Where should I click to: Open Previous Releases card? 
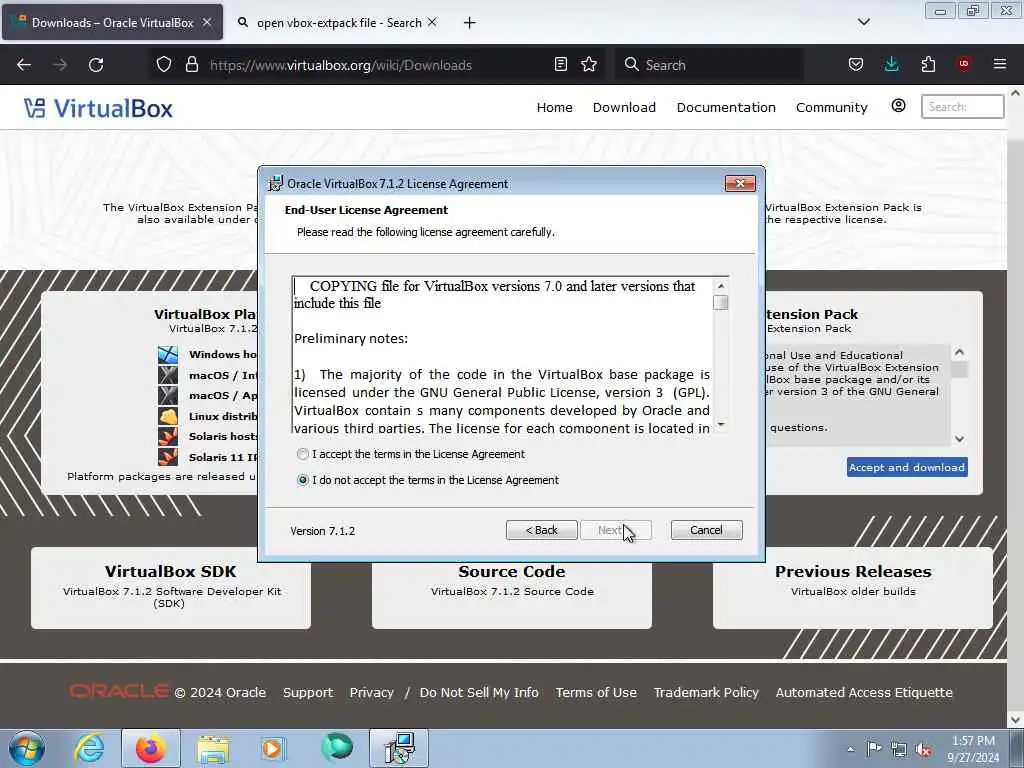853,587
